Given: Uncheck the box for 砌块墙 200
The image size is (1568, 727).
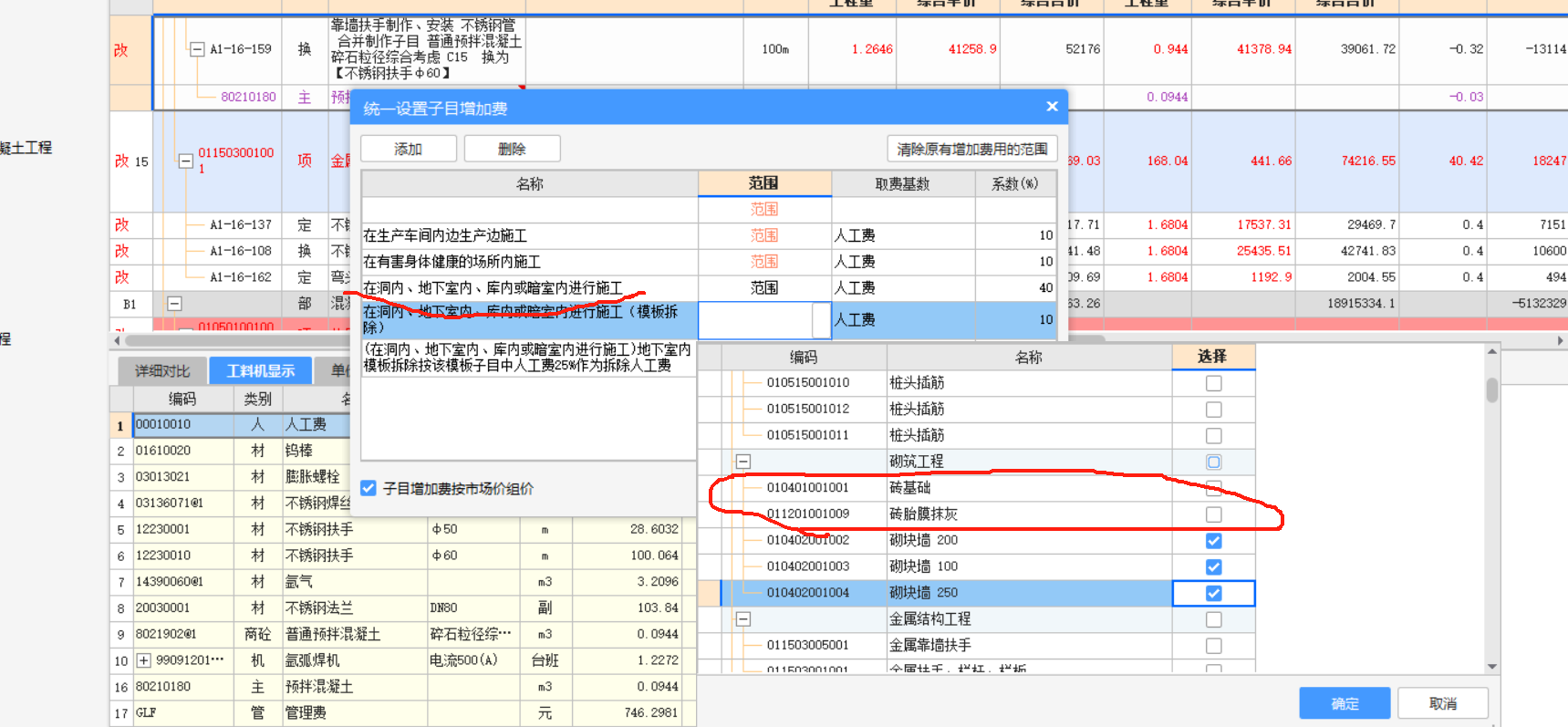Looking at the screenshot, I should (1213, 541).
